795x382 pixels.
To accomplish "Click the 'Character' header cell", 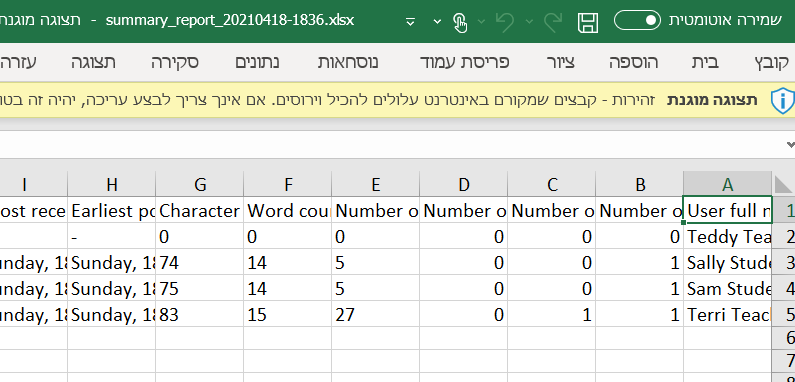I will (x=200, y=211).
